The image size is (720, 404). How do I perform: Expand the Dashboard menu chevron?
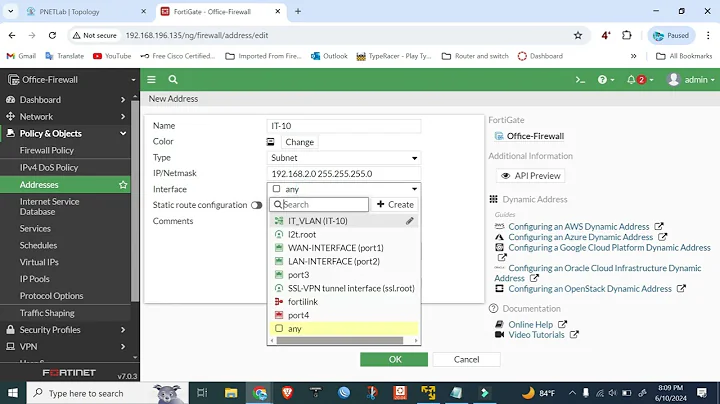click(x=123, y=100)
